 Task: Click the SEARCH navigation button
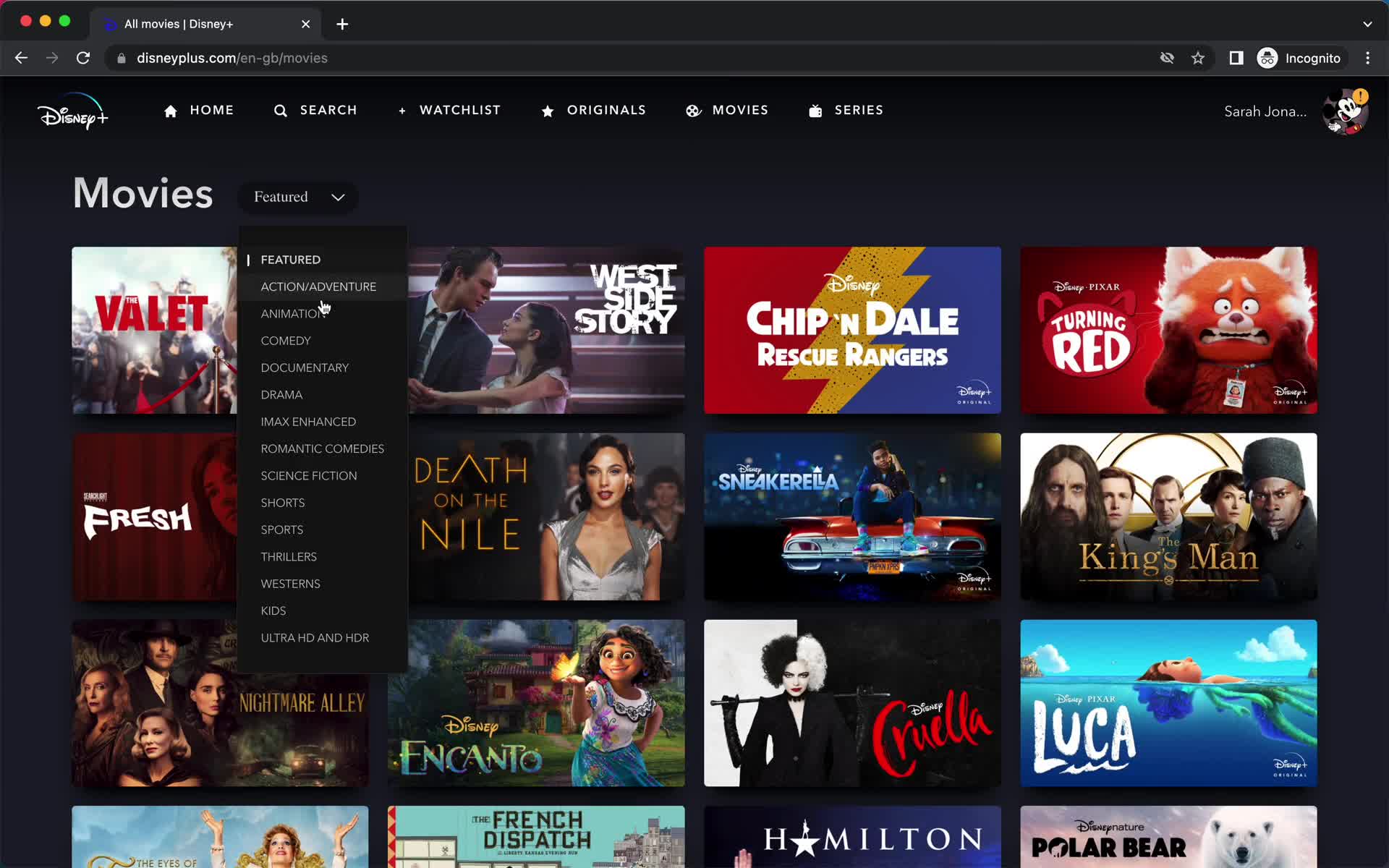[313, 110]
